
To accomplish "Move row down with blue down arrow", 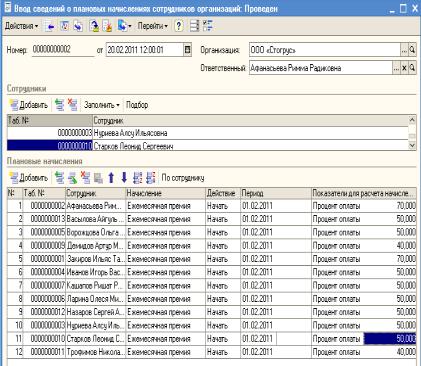I will tap(124, 178).
